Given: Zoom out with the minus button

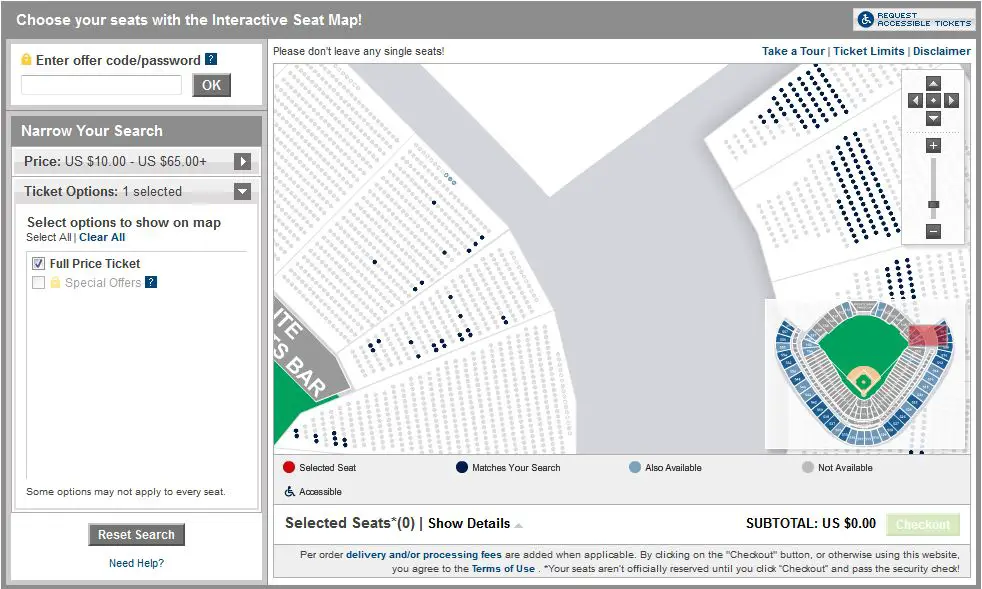Looking at the screenshot, I should coord(933,232).
